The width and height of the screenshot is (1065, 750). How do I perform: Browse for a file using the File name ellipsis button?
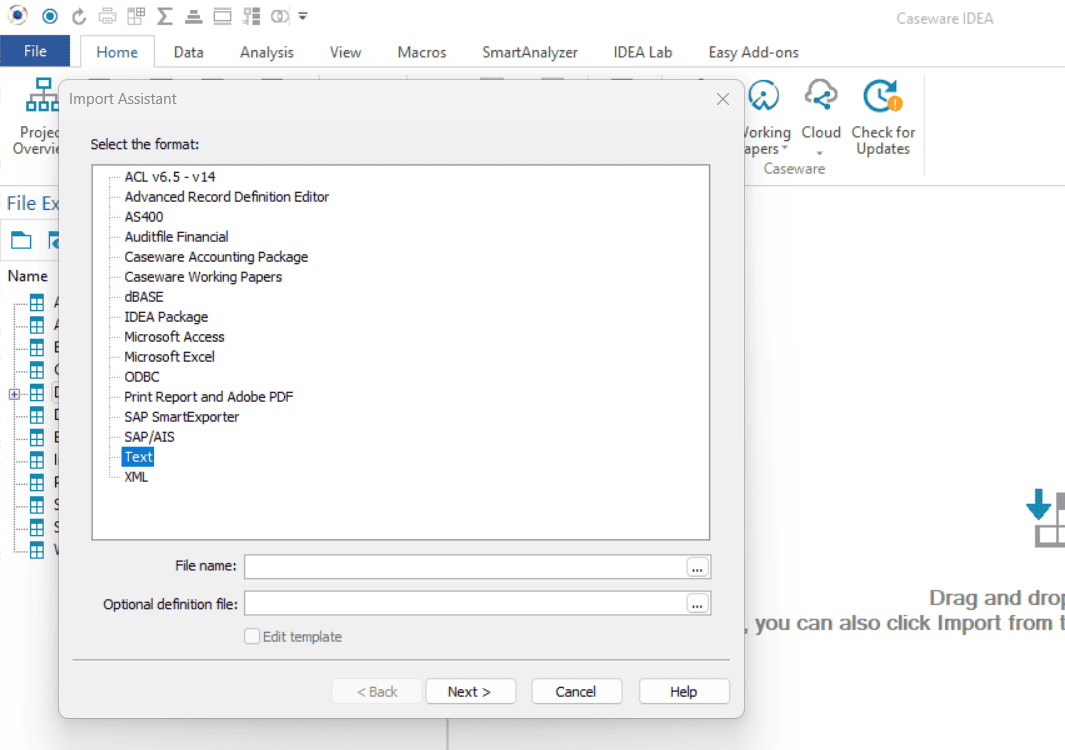[697, 567]
